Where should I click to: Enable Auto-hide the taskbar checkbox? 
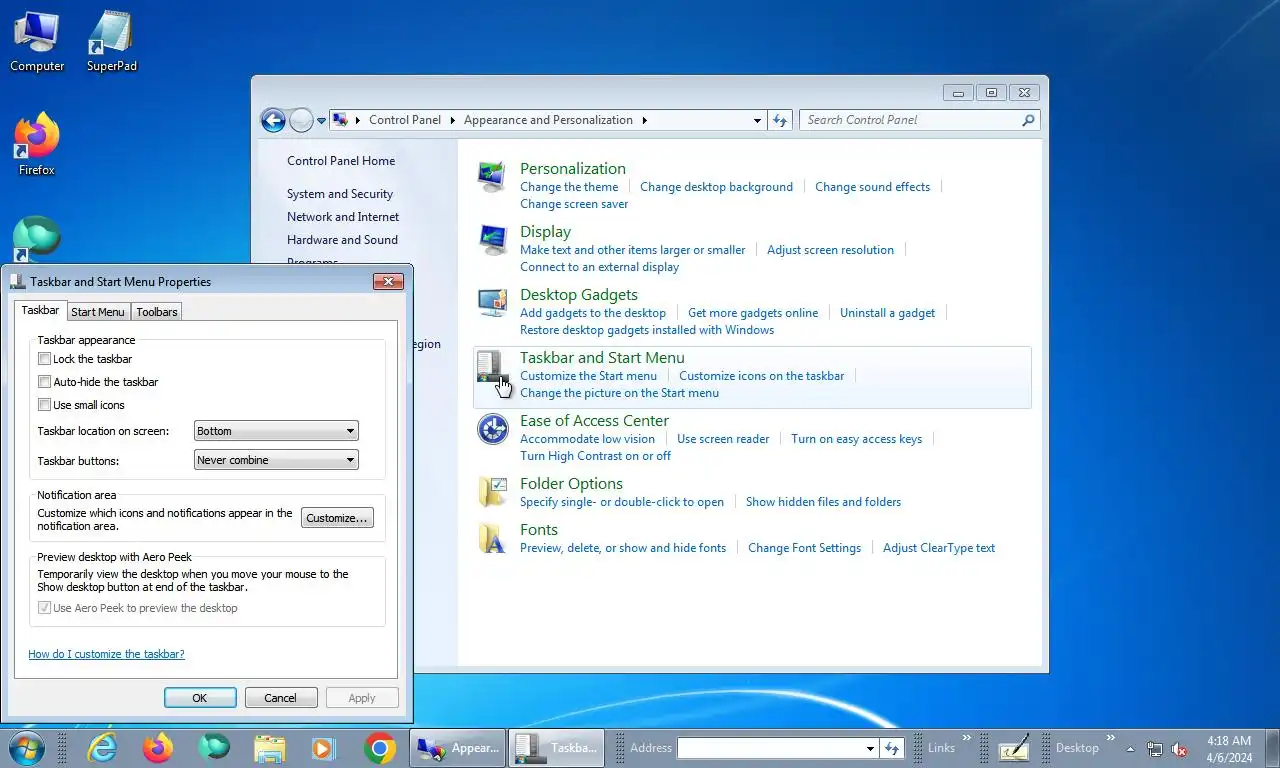point(44,382)
